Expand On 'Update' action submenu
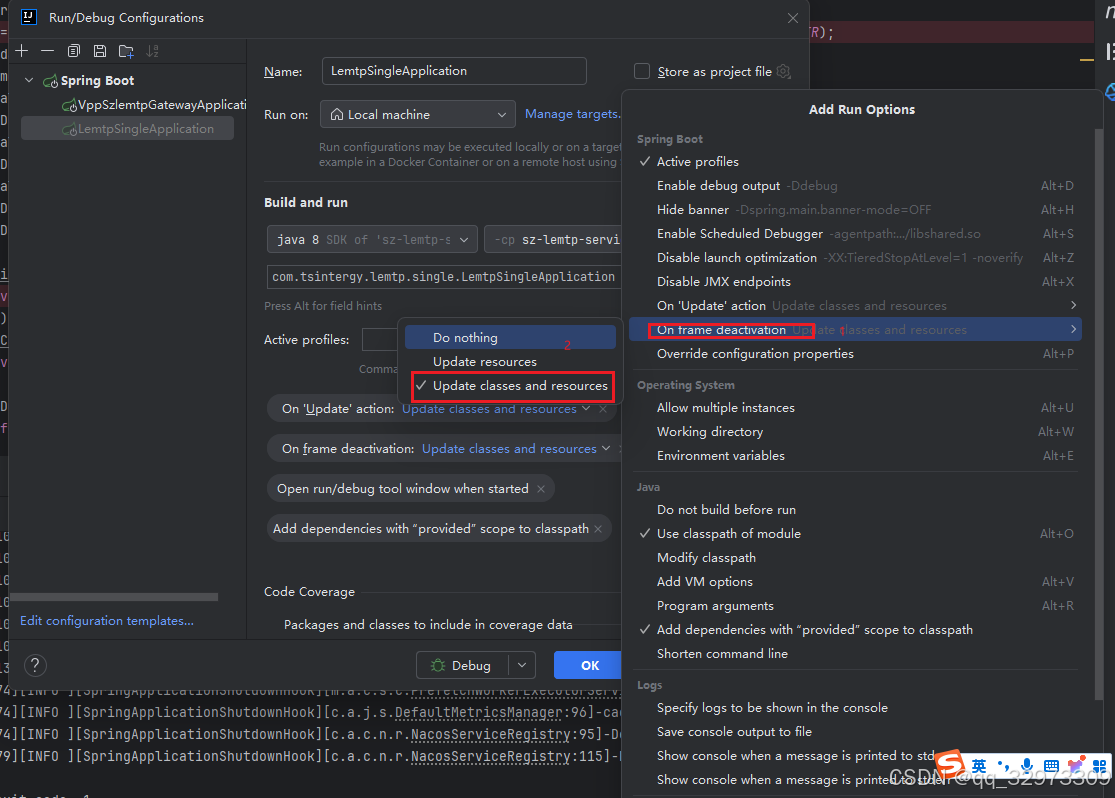This screenshot has height=798, width=1115. pos(1073,305)
